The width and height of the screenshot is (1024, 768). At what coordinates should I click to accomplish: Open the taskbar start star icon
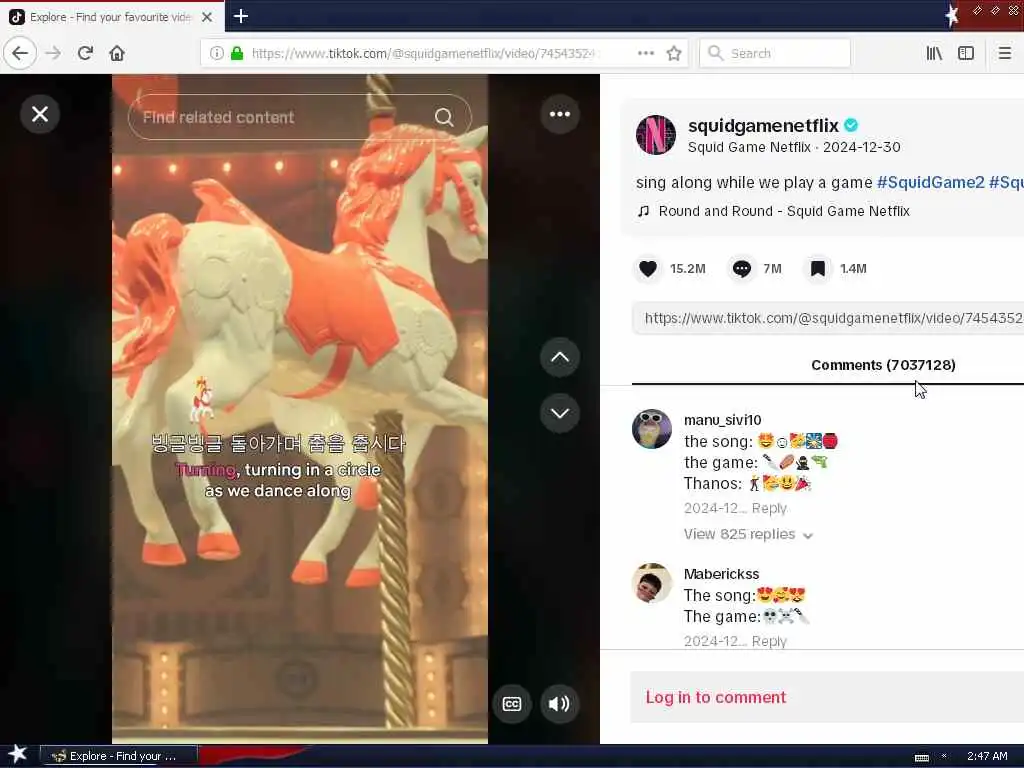(x=18, y=754)
